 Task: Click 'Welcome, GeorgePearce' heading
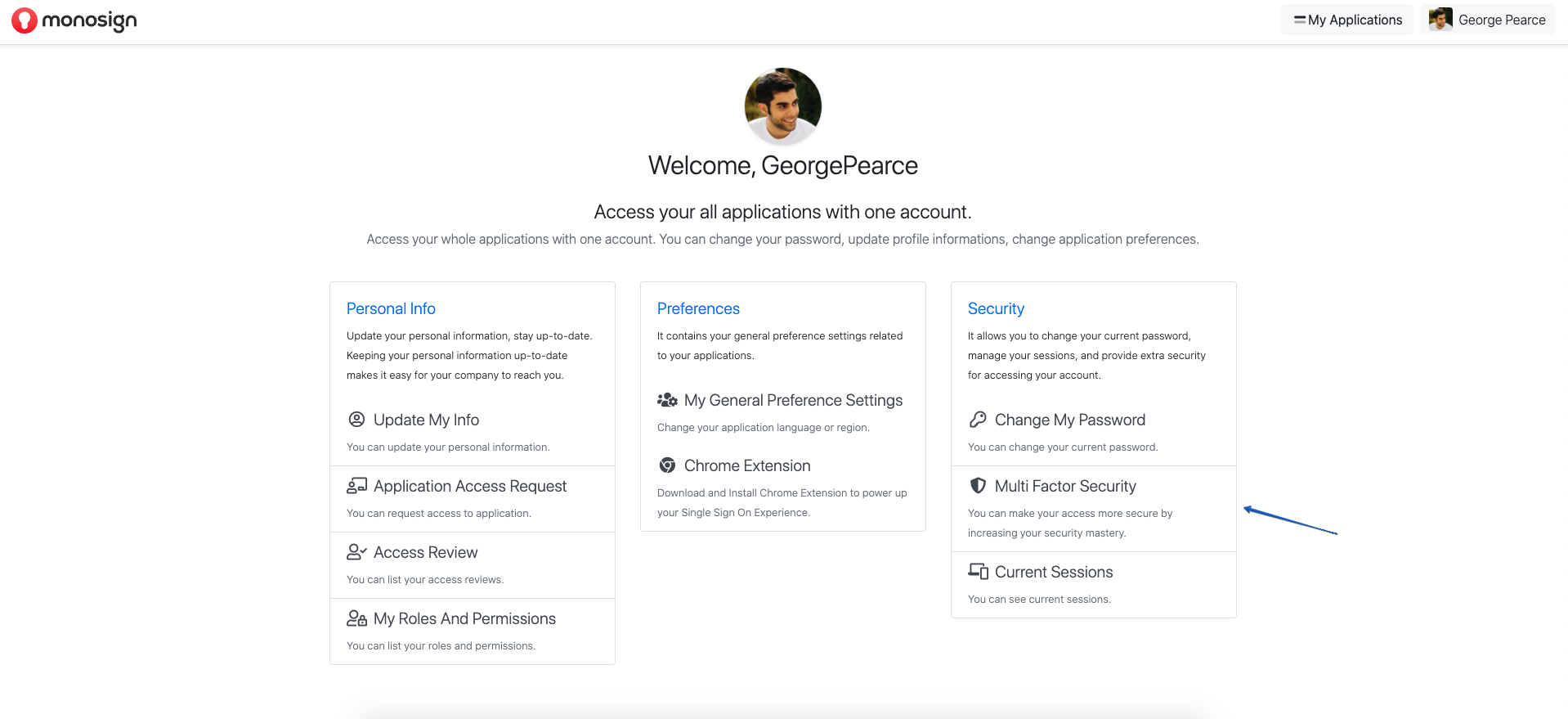coord(783,165)
